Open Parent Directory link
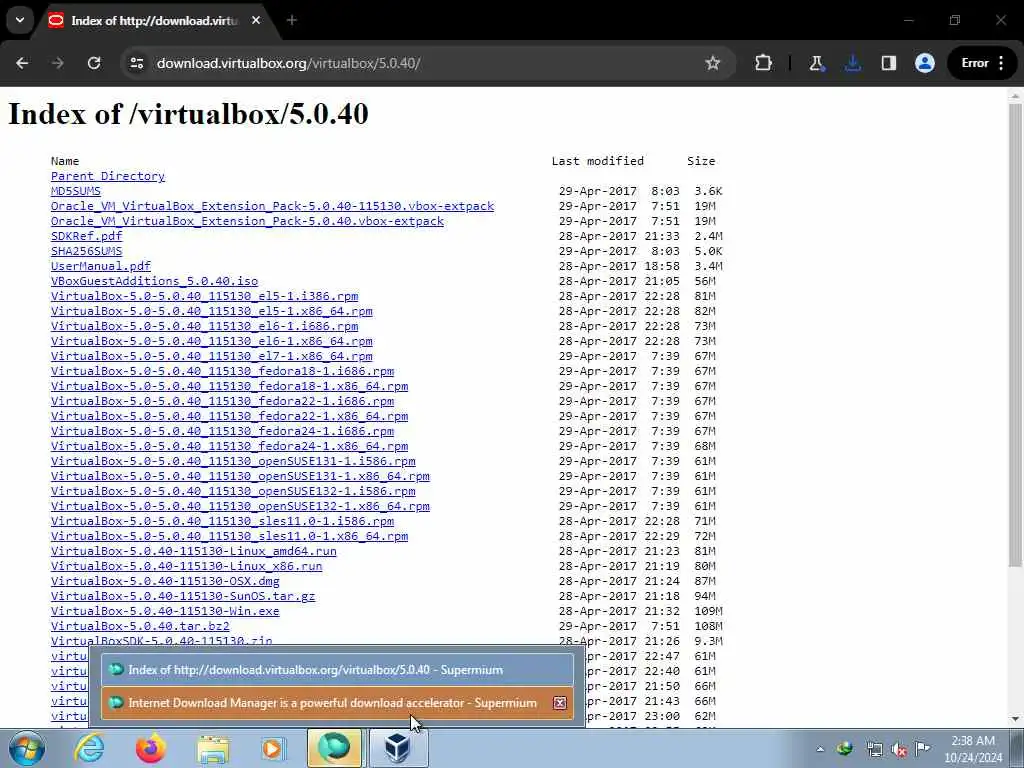The height and width of the screenshot is (768, 1024). point(108,176)
